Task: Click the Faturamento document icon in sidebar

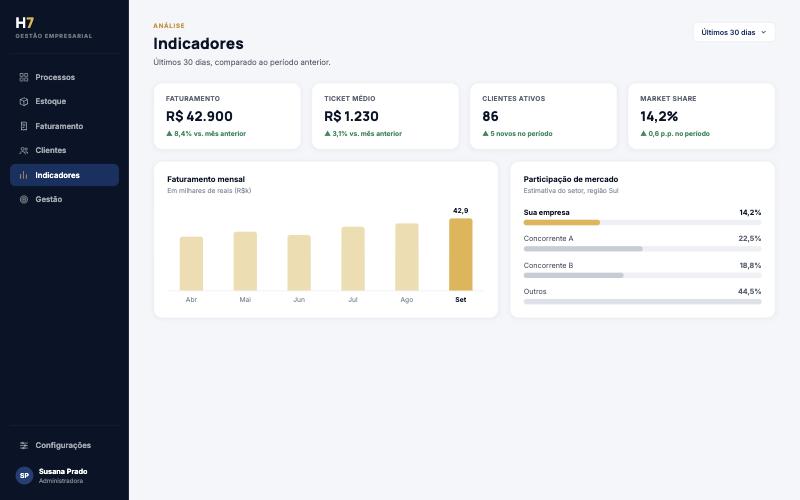Action: pyautogui.click(x=23, y=126)
